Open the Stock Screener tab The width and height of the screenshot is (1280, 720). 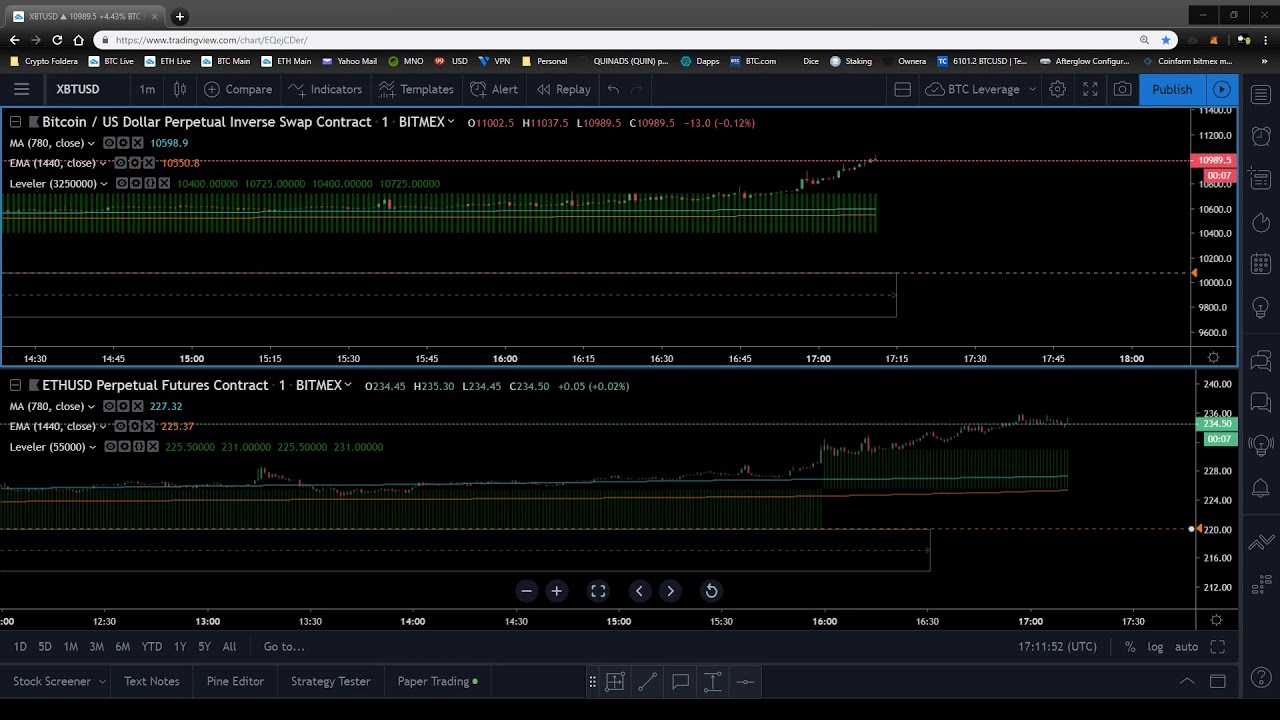click(60, 681)
